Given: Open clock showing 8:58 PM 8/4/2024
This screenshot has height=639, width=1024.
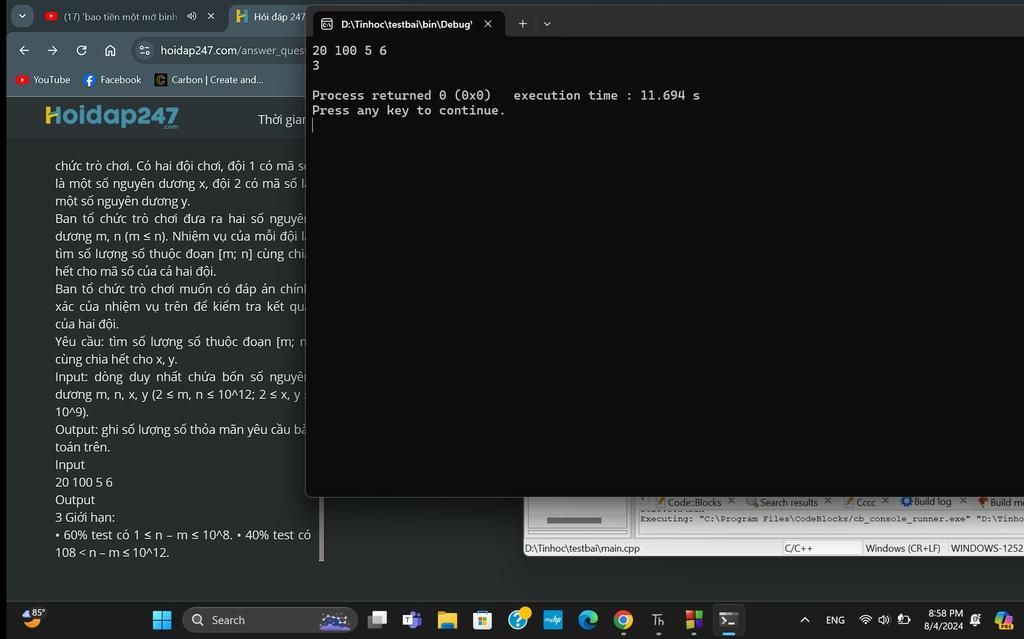Looking at the screenshot, I should [x=944, y=619].
